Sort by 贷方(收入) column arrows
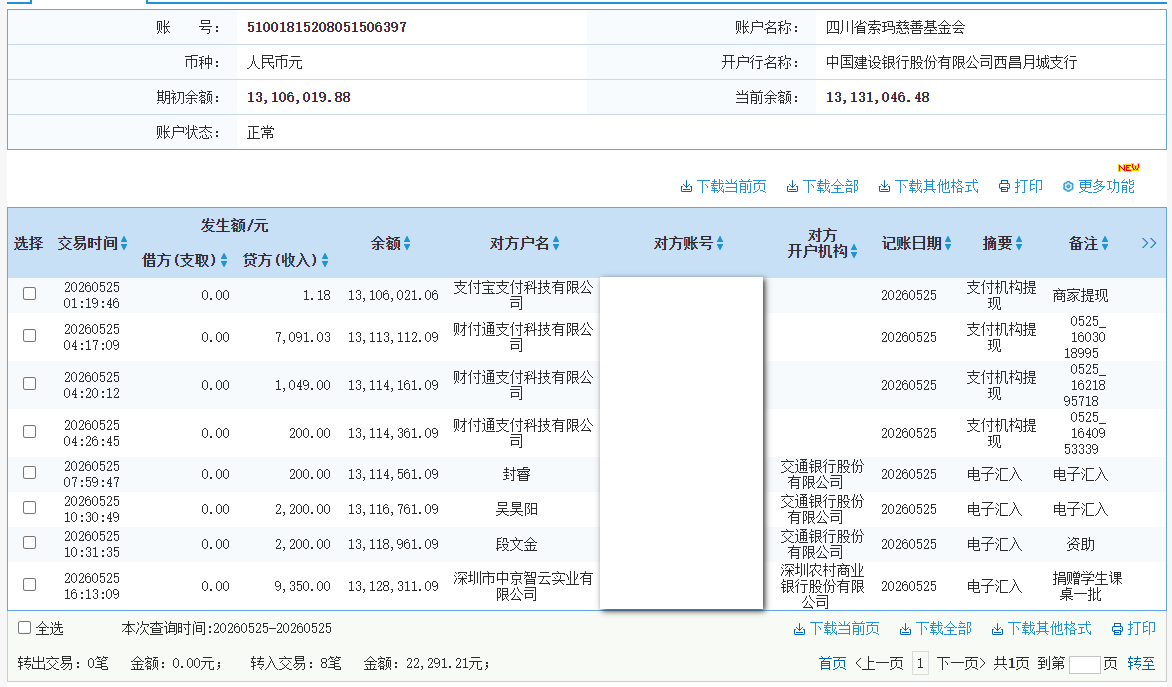 [324, 260]
